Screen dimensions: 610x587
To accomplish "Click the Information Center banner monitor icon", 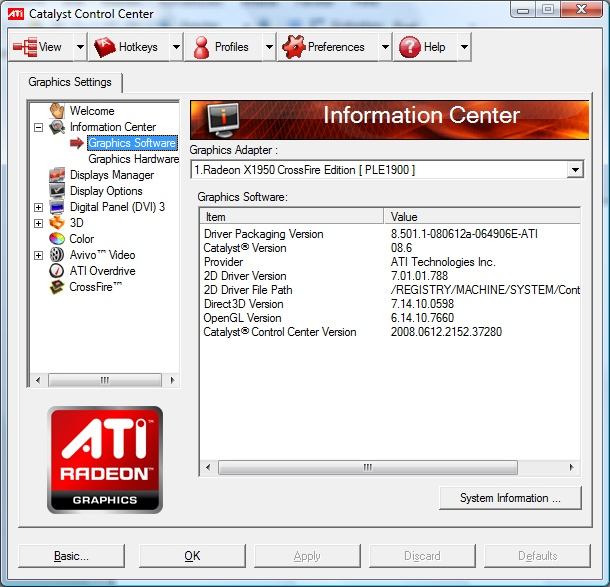I will (x=223, y=120).
